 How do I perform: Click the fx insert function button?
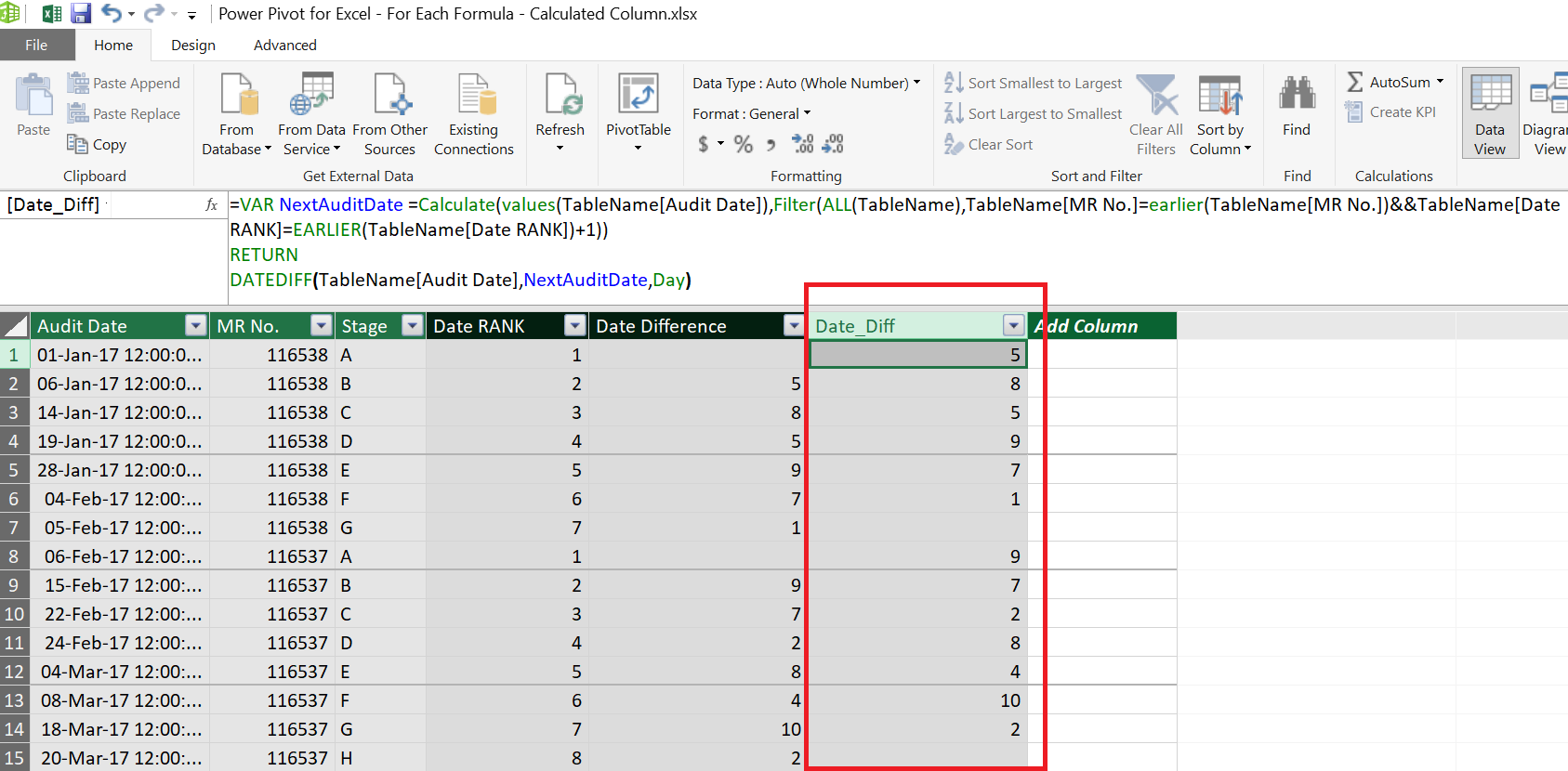212,205
